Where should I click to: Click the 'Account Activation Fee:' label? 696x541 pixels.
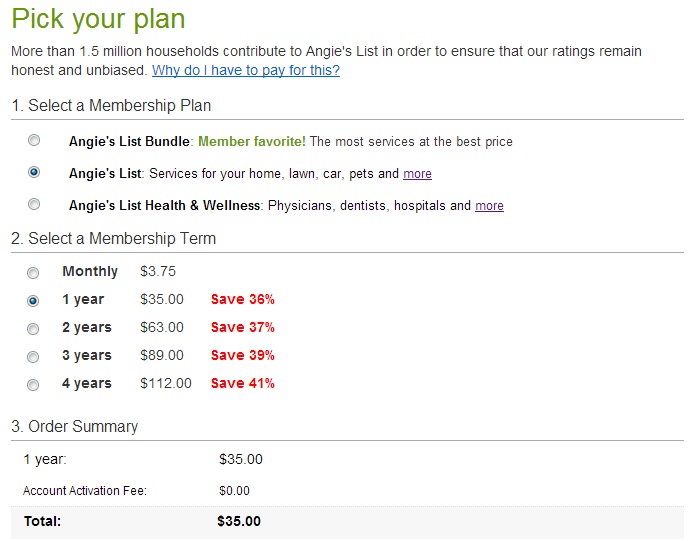point(85,491)
